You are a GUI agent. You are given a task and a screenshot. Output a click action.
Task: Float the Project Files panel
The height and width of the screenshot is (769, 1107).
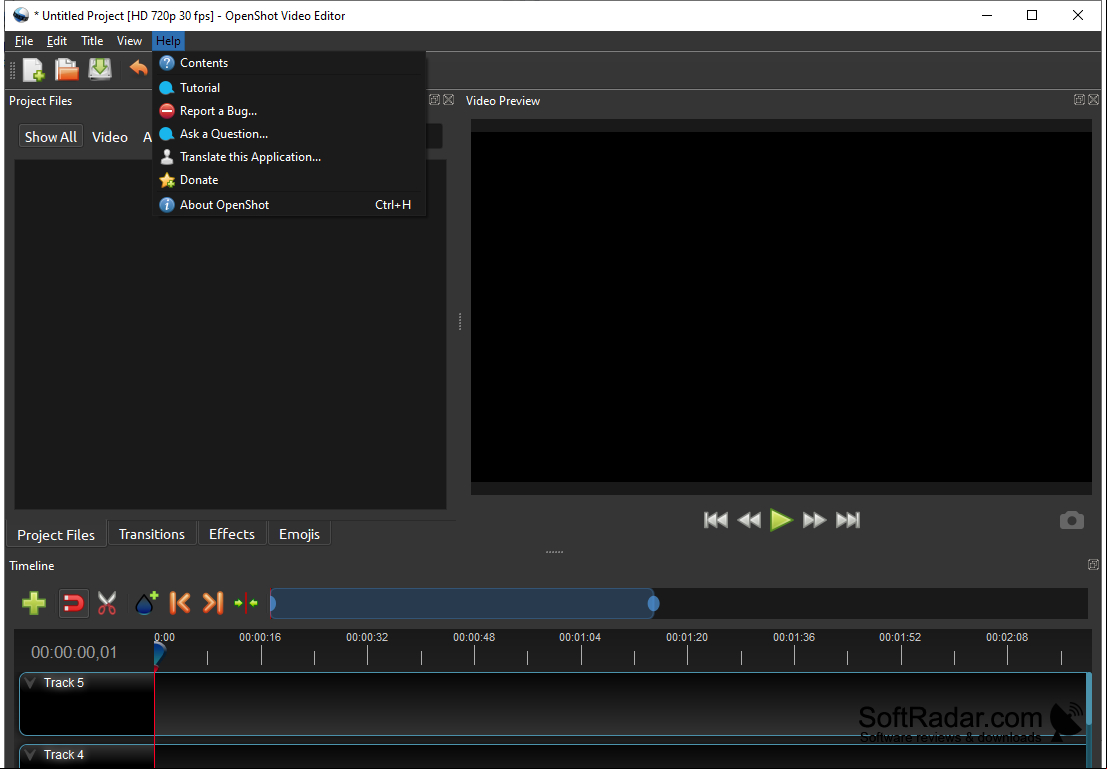coord(435,100)
